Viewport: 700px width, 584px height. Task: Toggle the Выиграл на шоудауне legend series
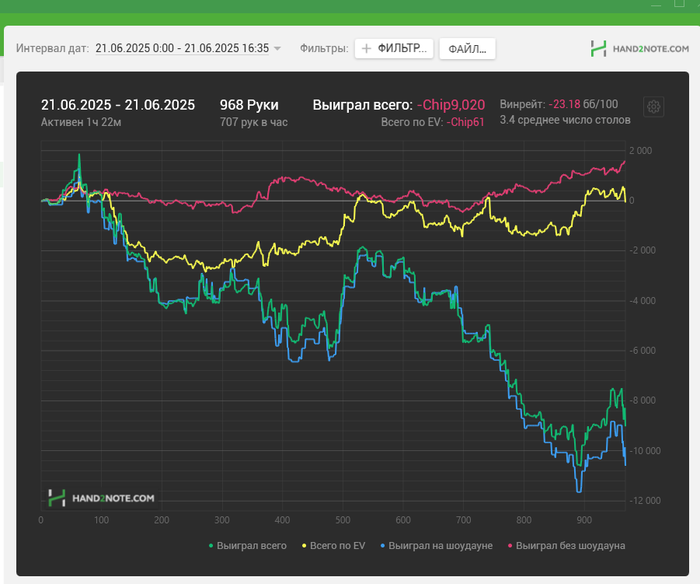click(436, 546)
